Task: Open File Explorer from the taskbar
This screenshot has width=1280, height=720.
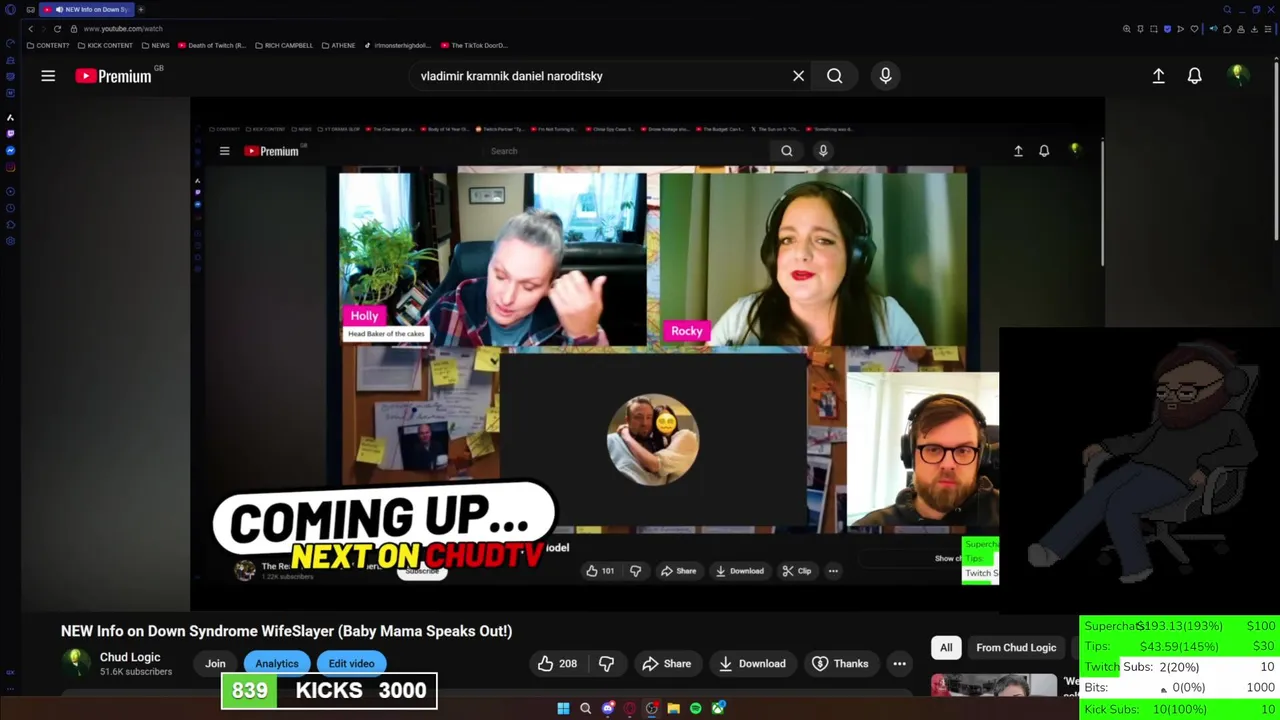Action: click(673, 708)
